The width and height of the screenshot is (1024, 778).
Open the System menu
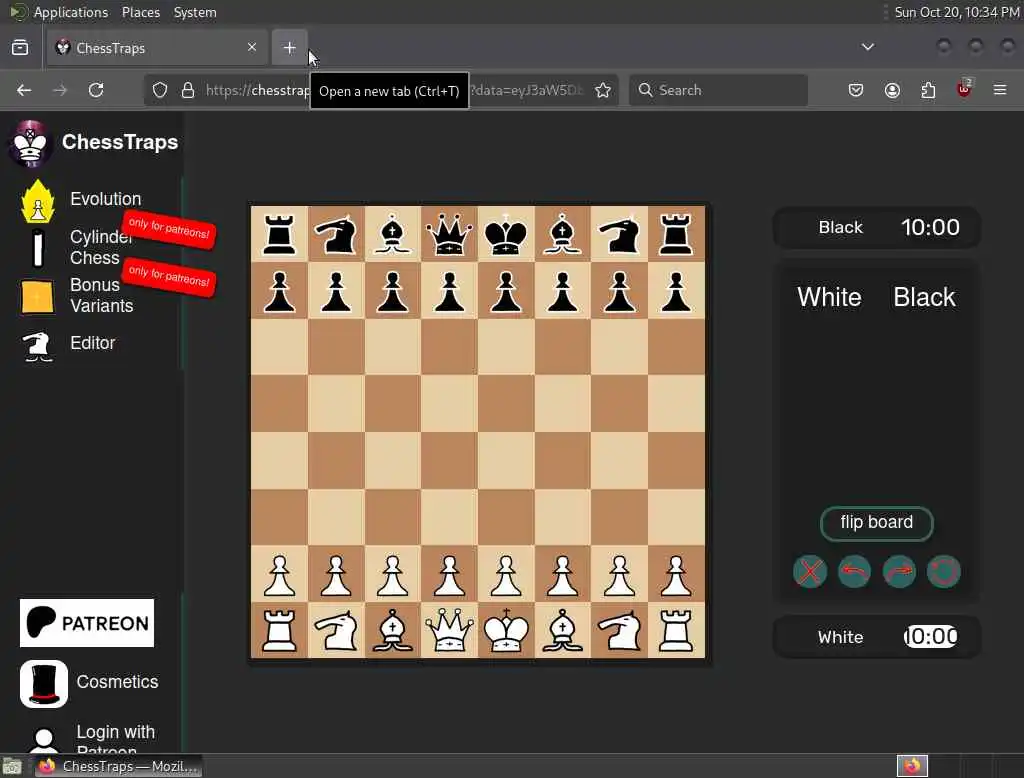[195, 12]
